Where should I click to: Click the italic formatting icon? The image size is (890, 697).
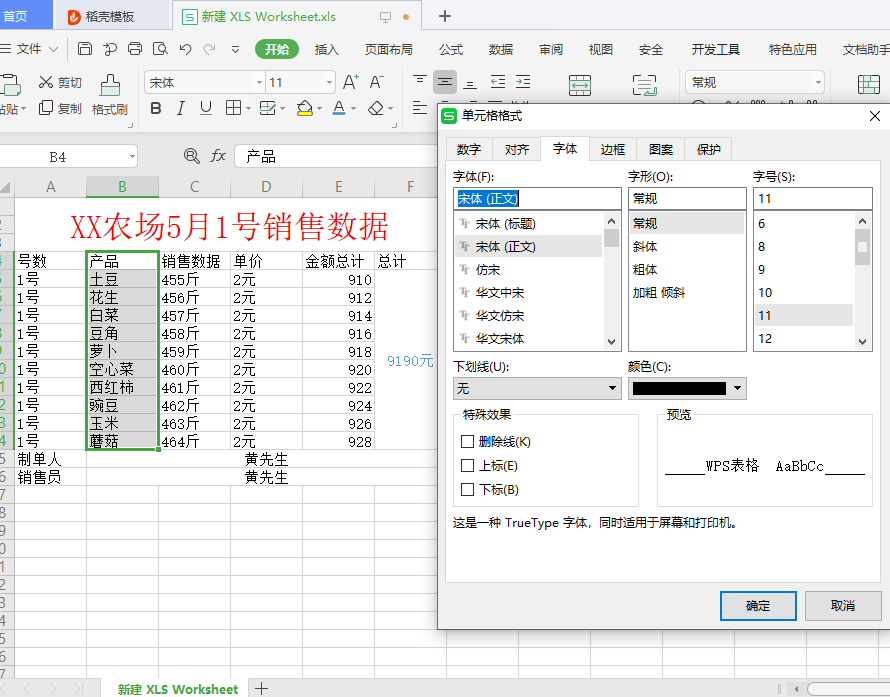click(x=180, y=108)
